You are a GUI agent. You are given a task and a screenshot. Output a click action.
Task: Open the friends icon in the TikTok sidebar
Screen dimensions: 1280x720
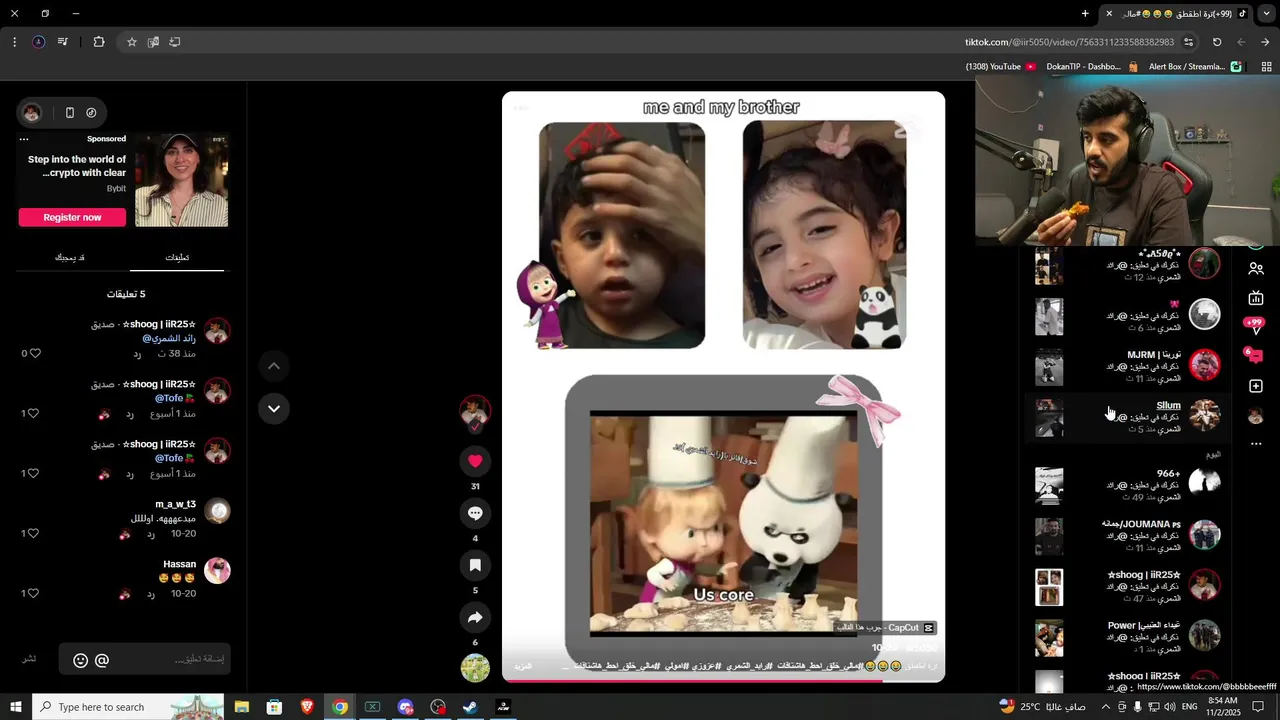coord(1256,268)
